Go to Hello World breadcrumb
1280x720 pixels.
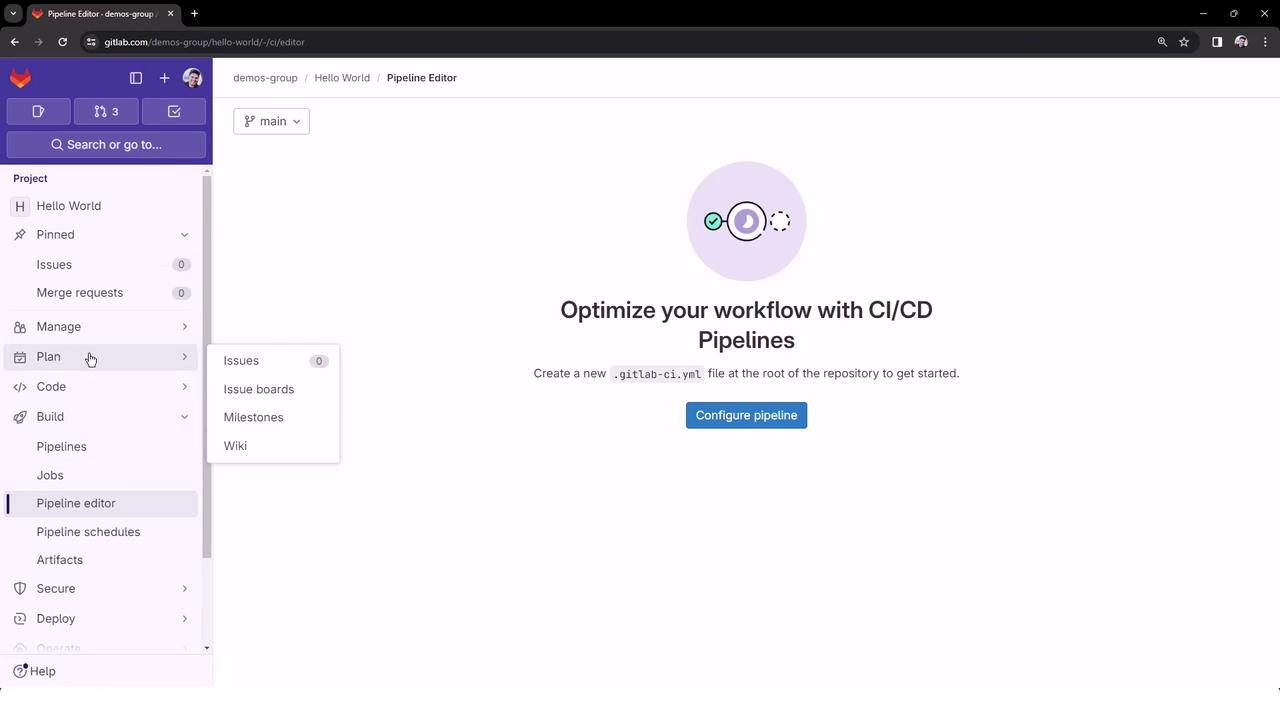coord(342,78)
